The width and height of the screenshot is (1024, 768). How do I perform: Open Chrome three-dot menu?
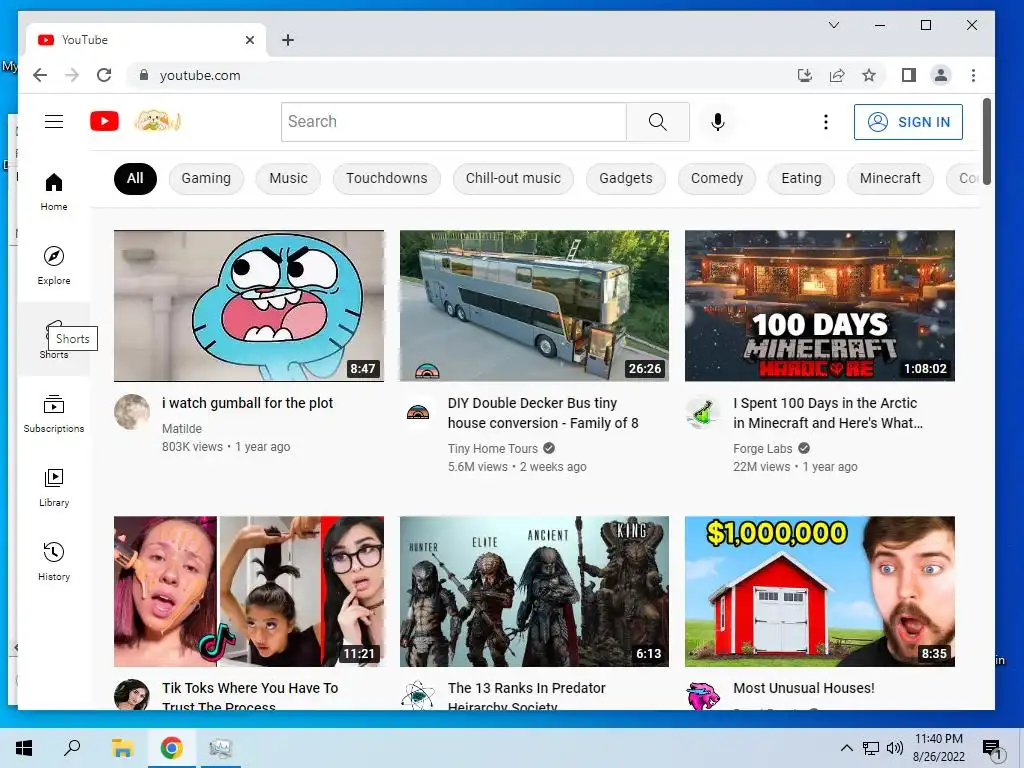tap(973, 75)
